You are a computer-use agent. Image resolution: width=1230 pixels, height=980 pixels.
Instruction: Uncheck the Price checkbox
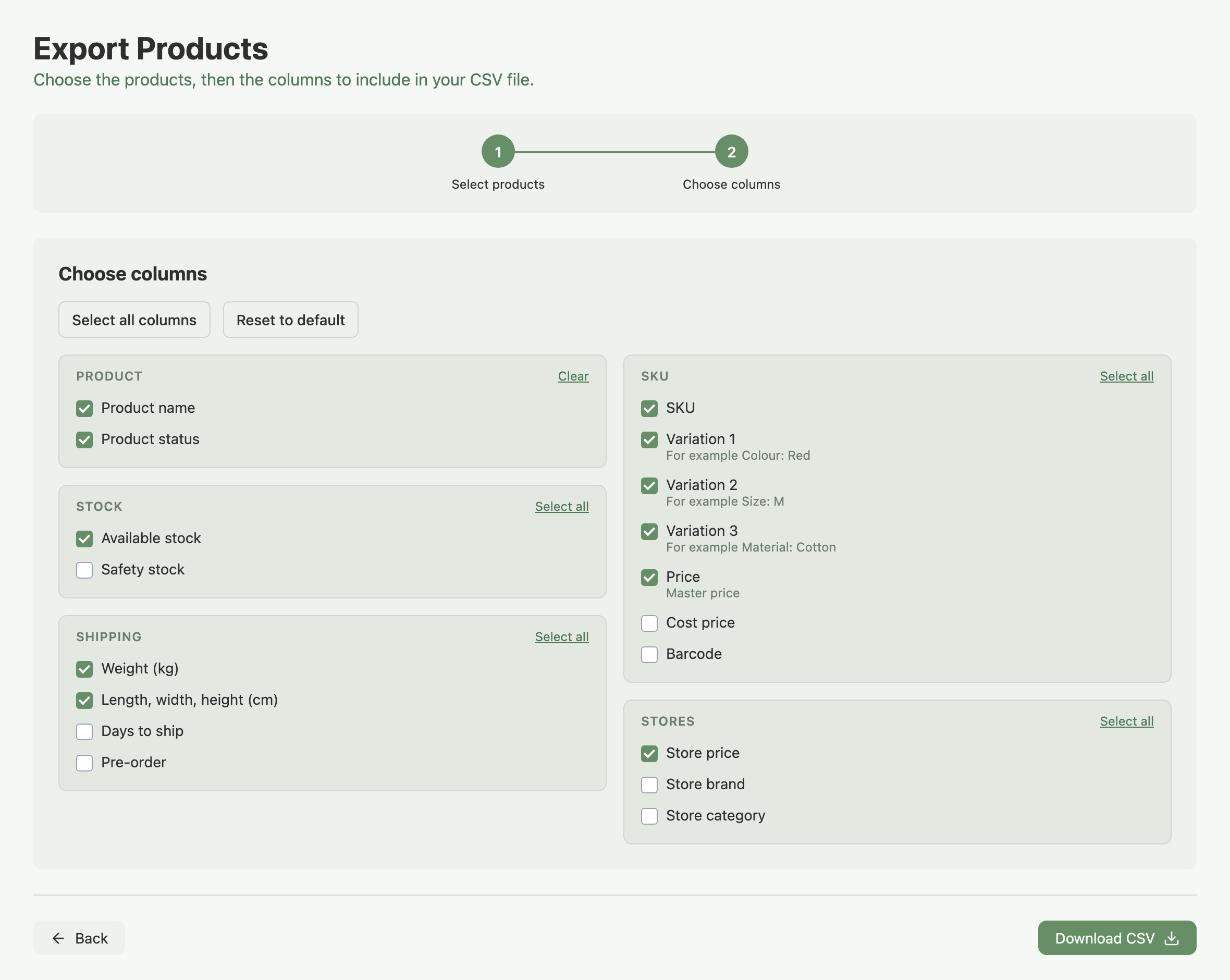[649, 577]
